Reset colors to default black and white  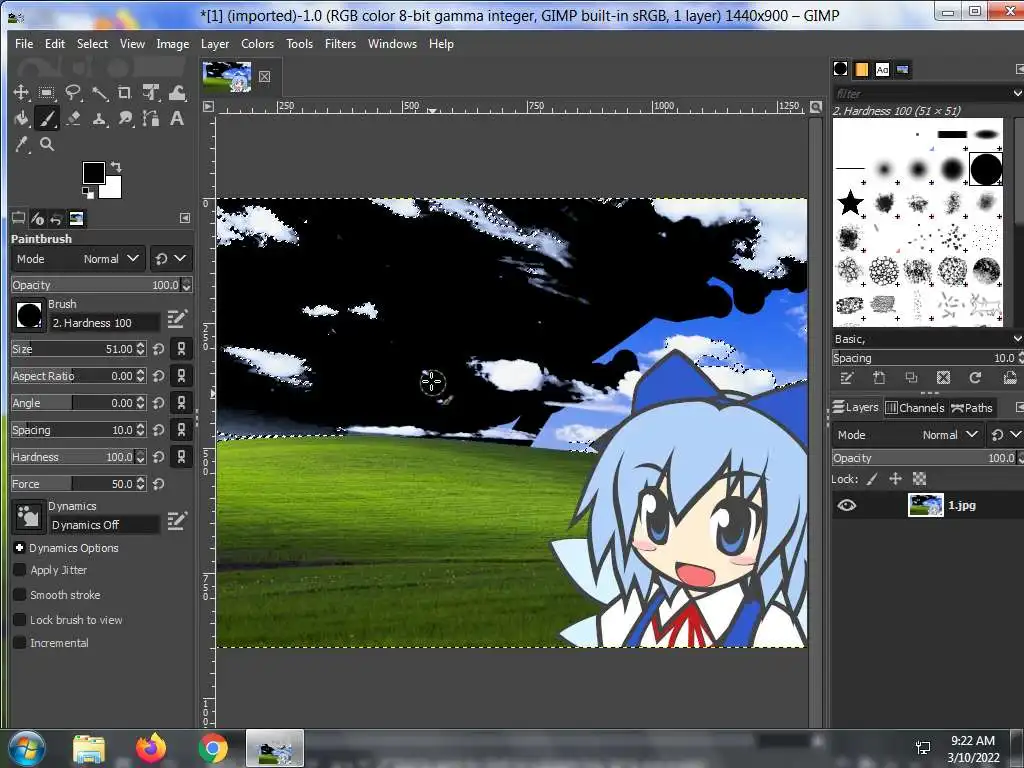tap(87, 192)
